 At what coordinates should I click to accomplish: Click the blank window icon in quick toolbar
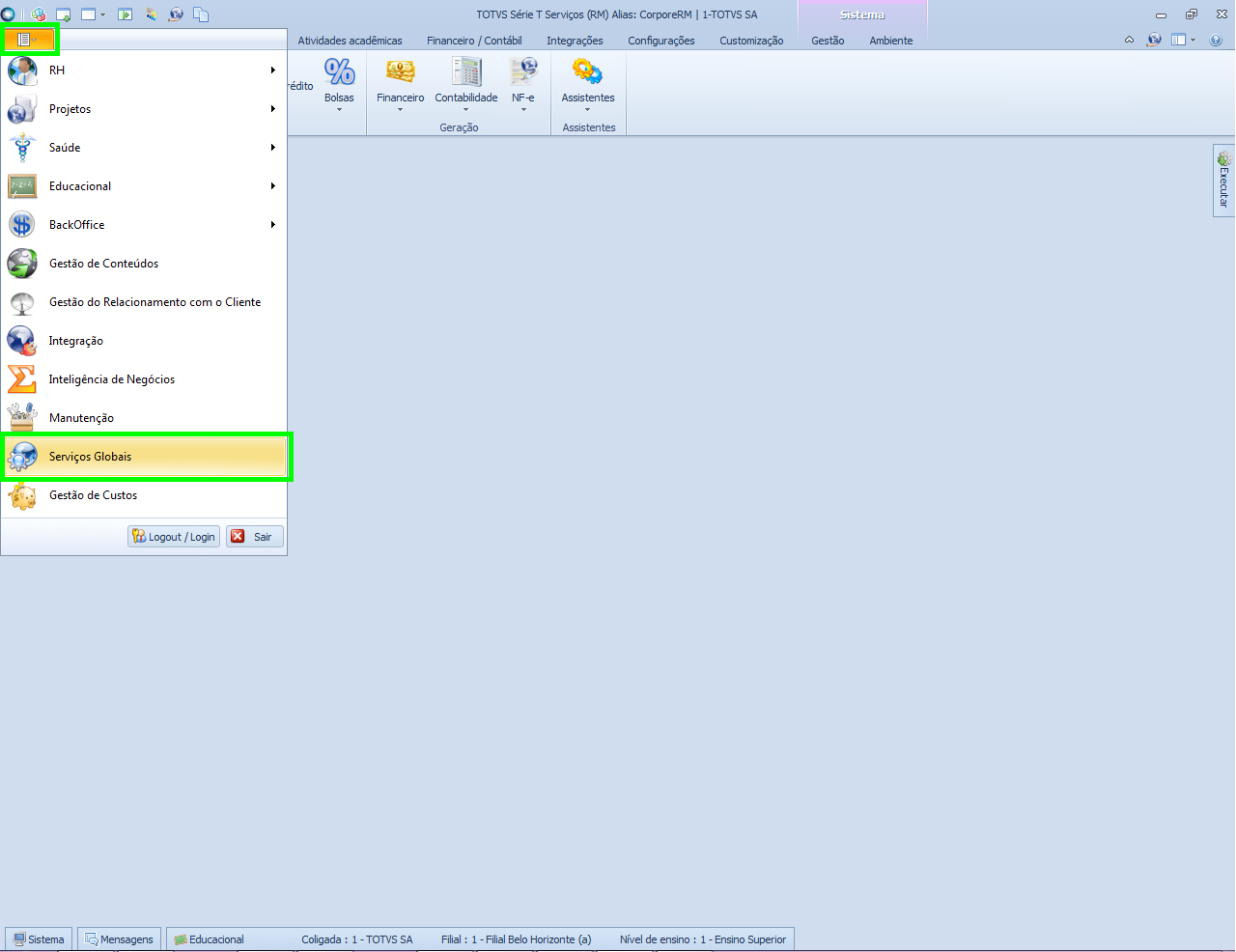click(x=89, y=14)
